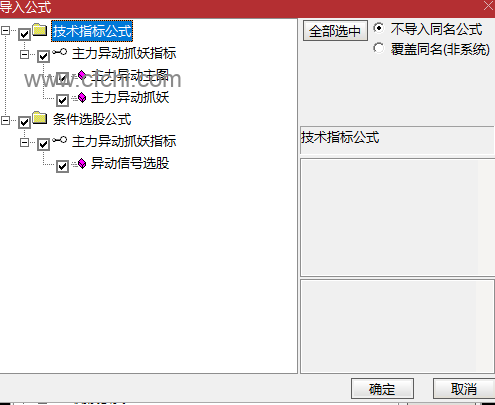Image resolution: width=495 pixels, height=405 pixels.
Task: Click the folder icon beside 条件选股公式
Action: (x=40, y=118)
